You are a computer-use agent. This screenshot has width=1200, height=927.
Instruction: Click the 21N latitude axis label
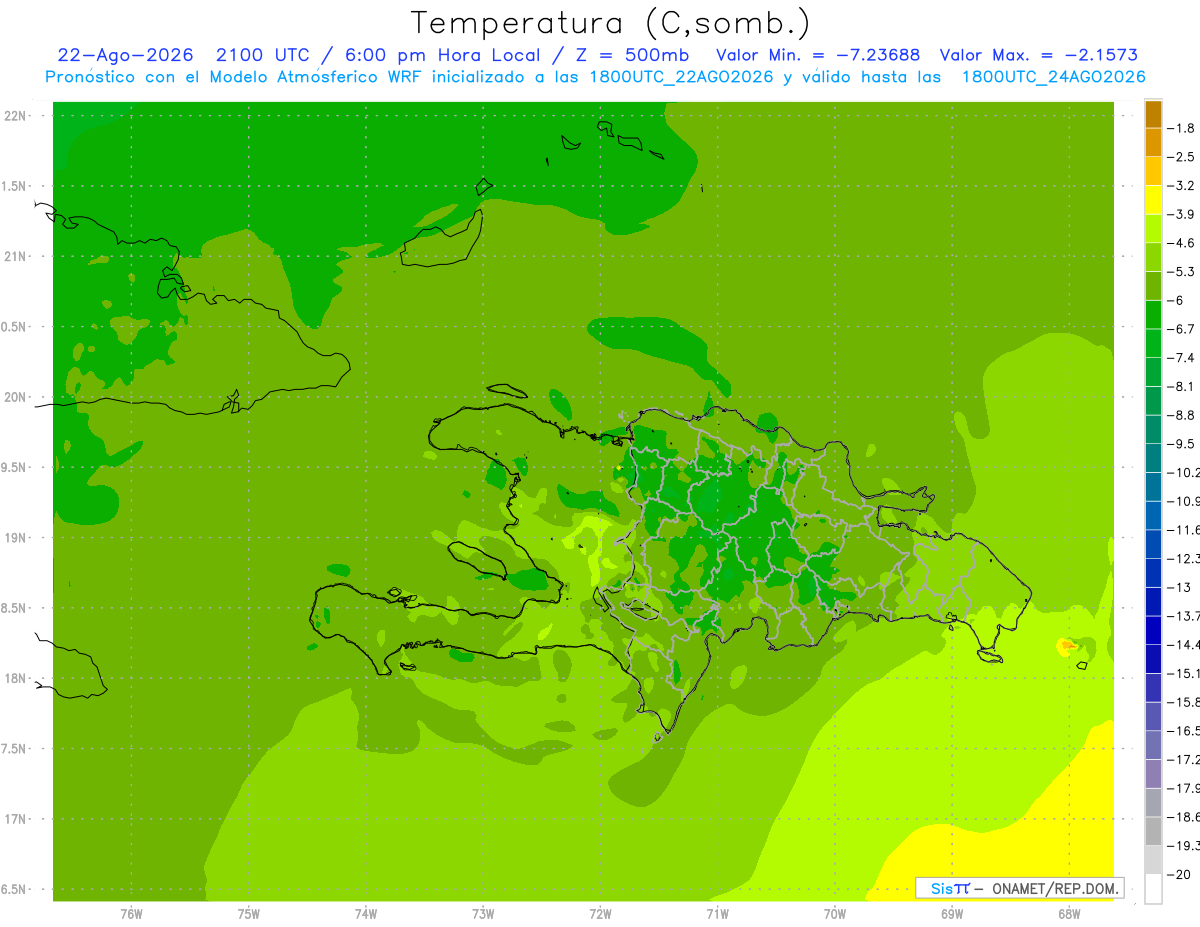[x=15, y=257]
